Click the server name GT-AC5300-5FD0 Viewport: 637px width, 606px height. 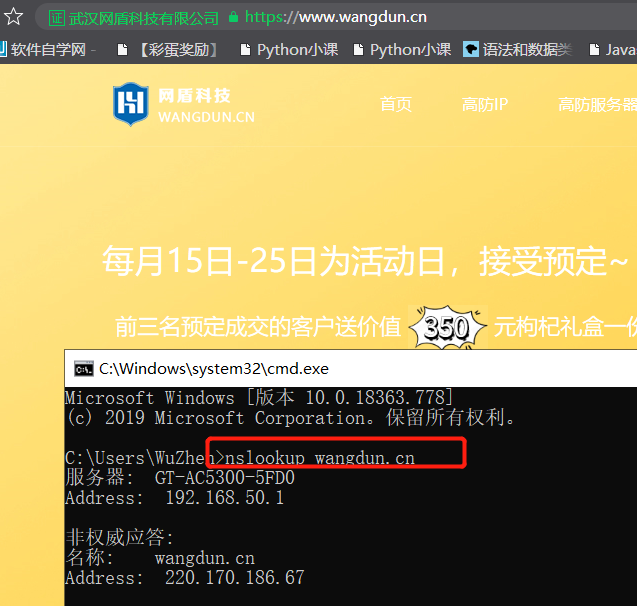pos(225,478)
